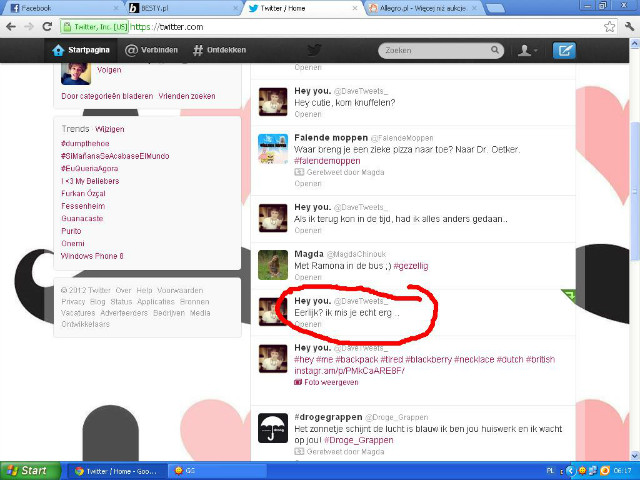This screenshot has height=480, width=640.
Task: Click the browser back arrow
Action: pos(11,27)
